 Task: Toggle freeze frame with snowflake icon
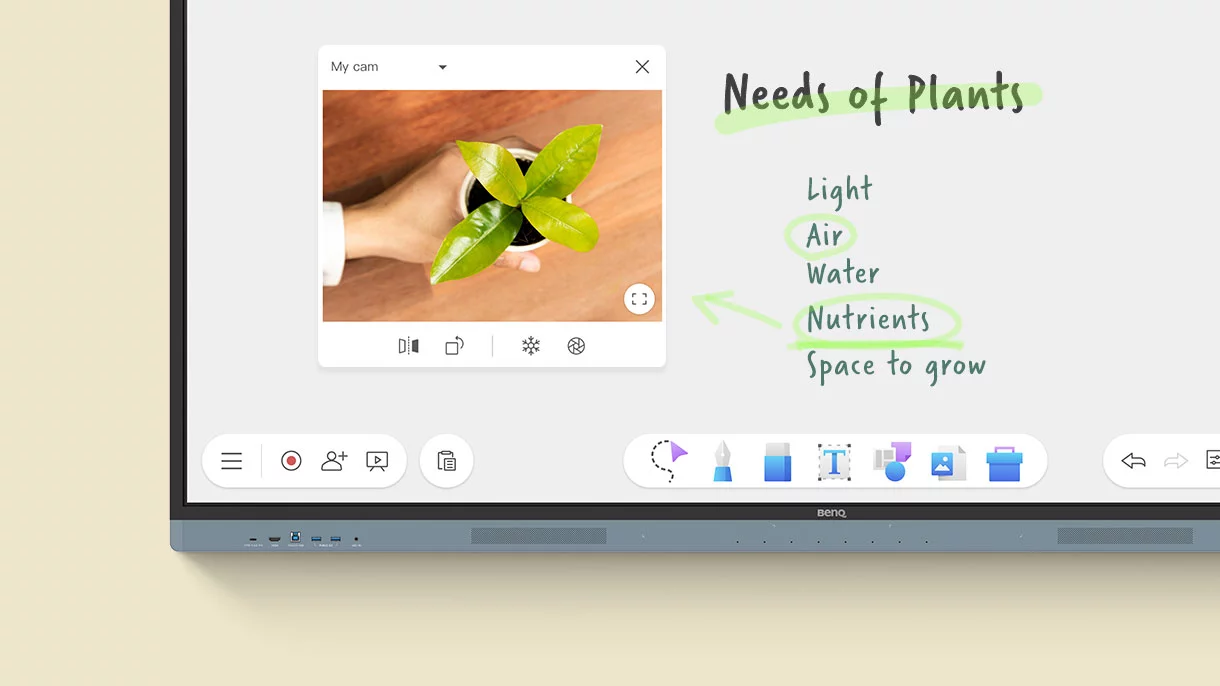click(x=531, y=346)
